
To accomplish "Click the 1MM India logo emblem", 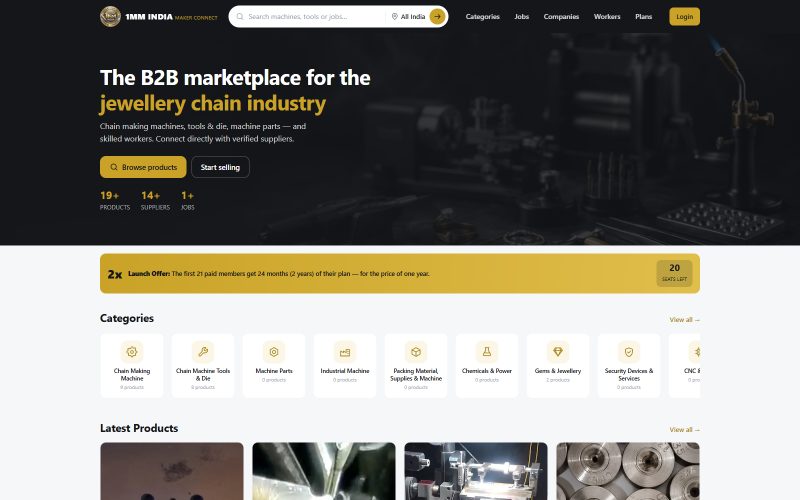I will pos(110,16).
